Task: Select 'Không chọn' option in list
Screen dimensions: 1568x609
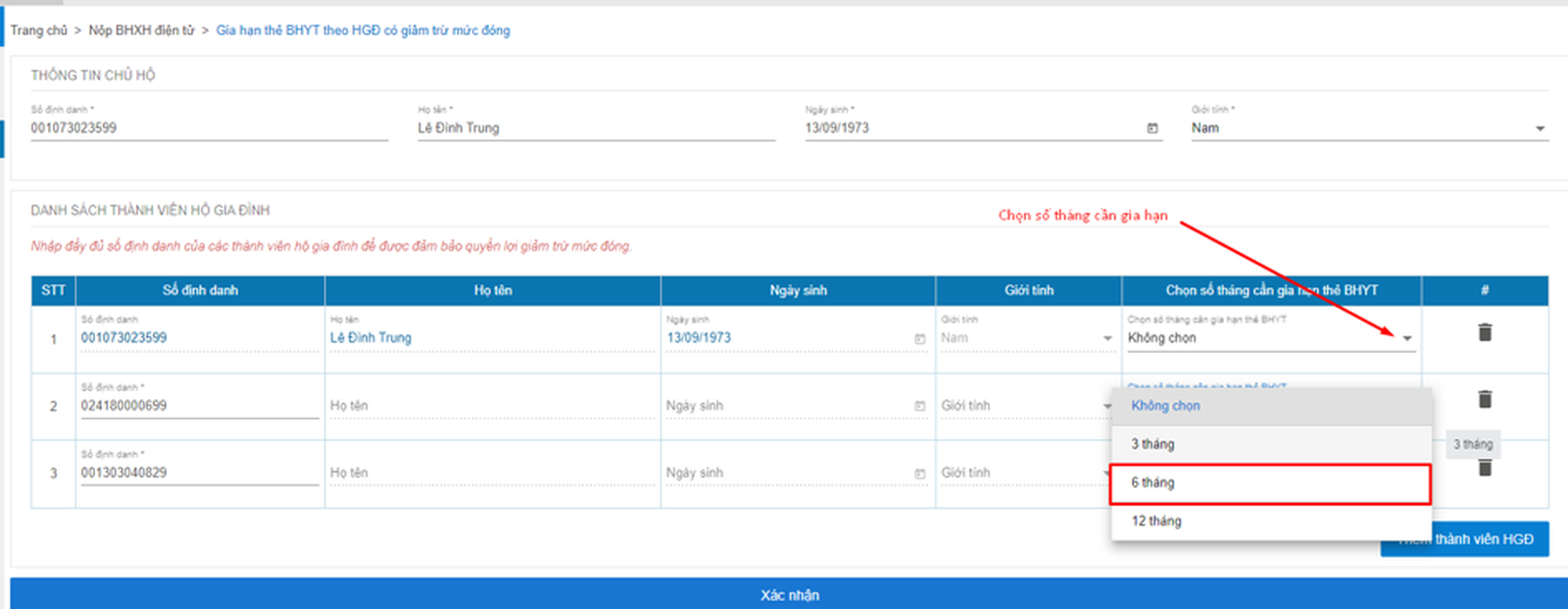Action: pyautogui.click(x=1269, y=406)
